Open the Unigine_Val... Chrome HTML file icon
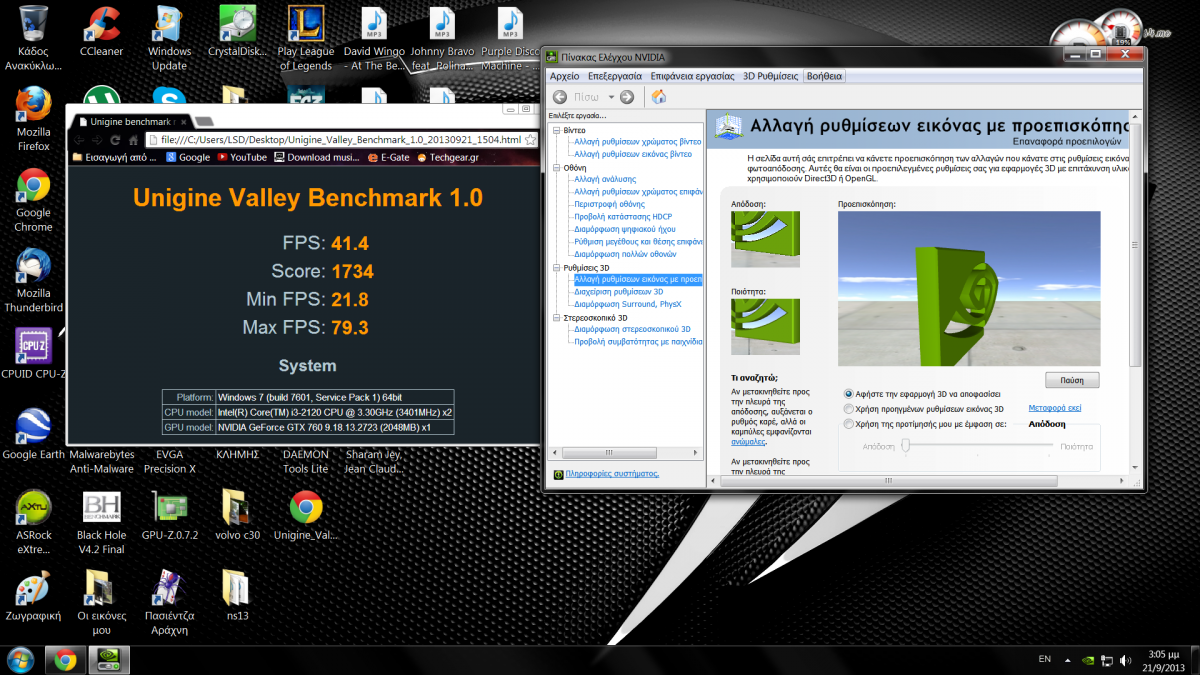This screenshot has width=1200, height=675. pyautogui.click(x=305, y=516)
